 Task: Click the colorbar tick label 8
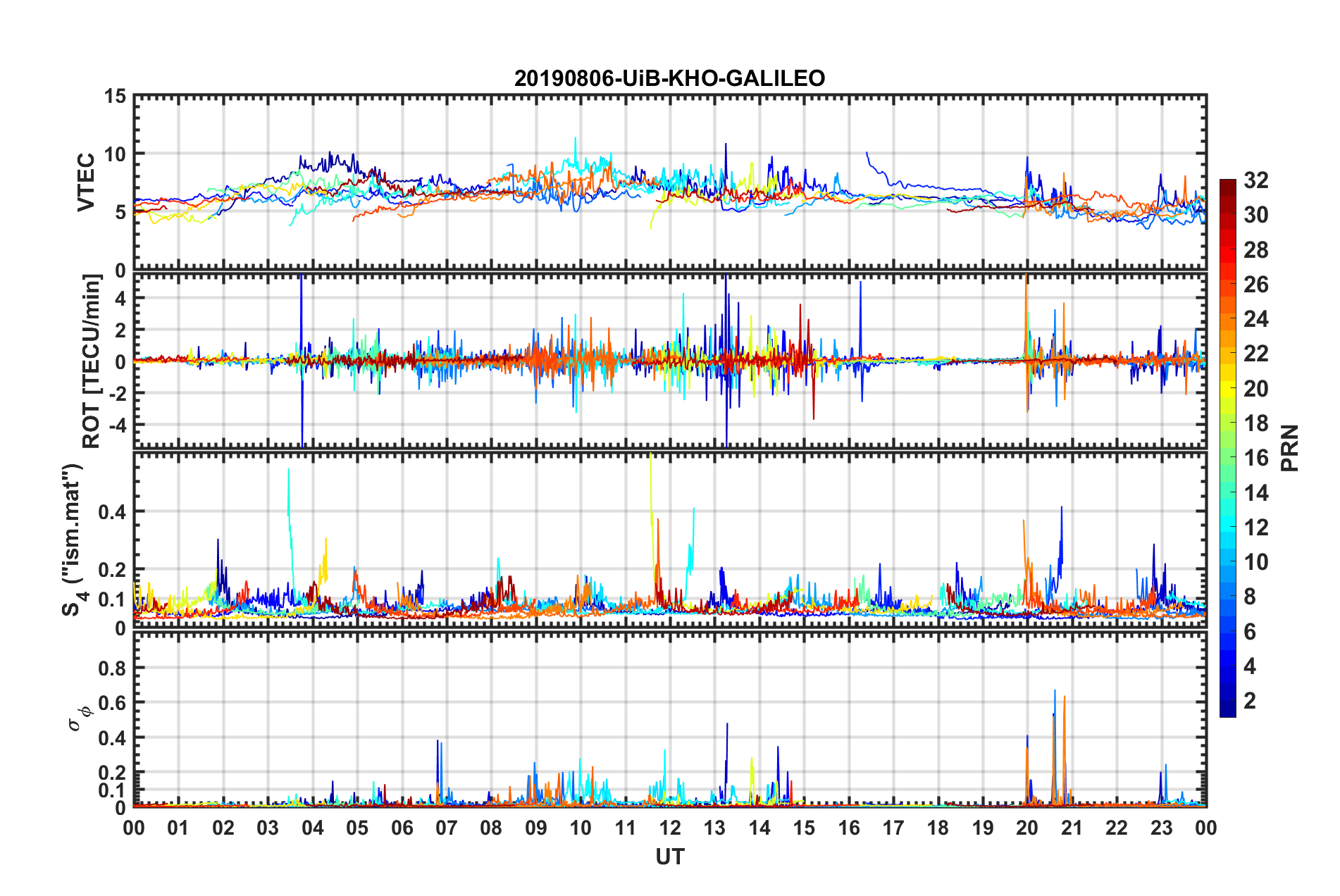click(1250, 597)
